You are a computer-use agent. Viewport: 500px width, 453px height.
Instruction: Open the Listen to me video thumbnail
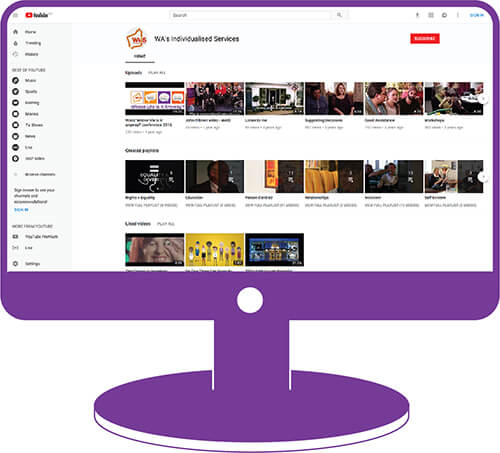tap(275, 99)
